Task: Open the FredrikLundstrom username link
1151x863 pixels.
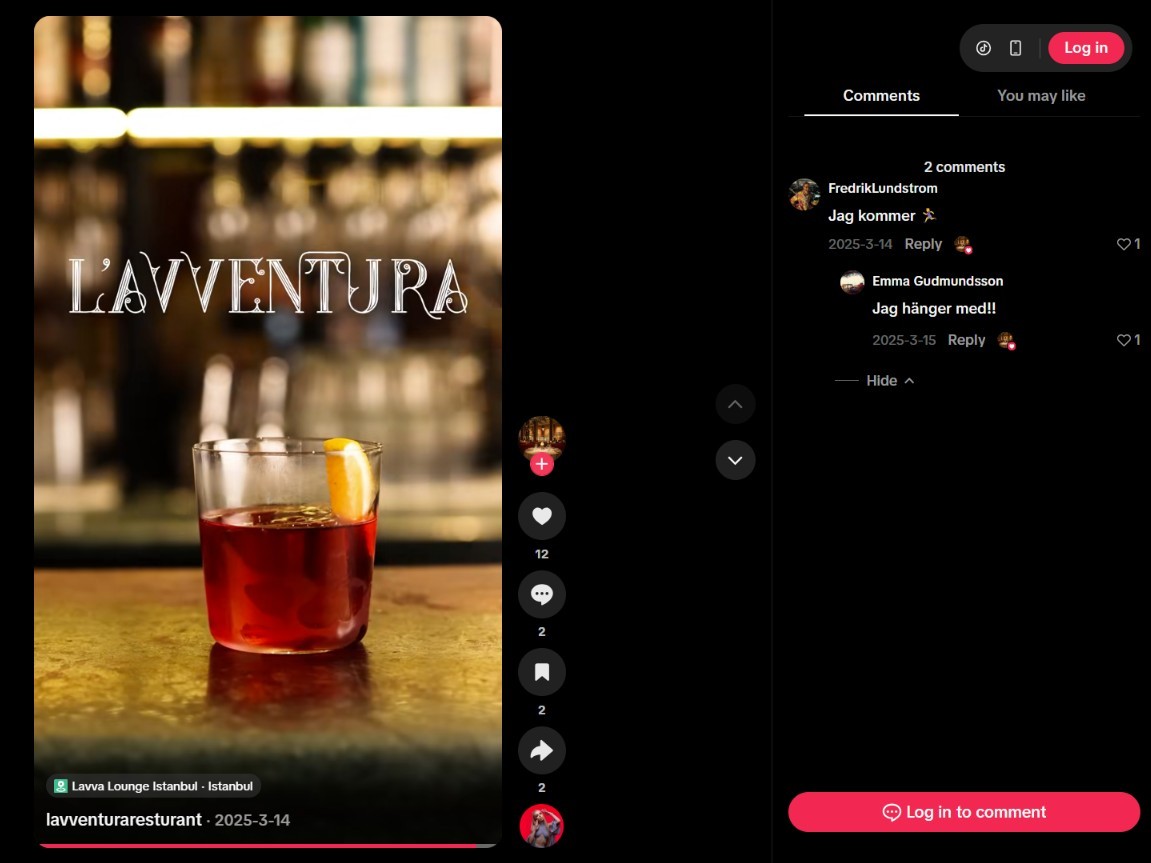Action: point(882,188)
